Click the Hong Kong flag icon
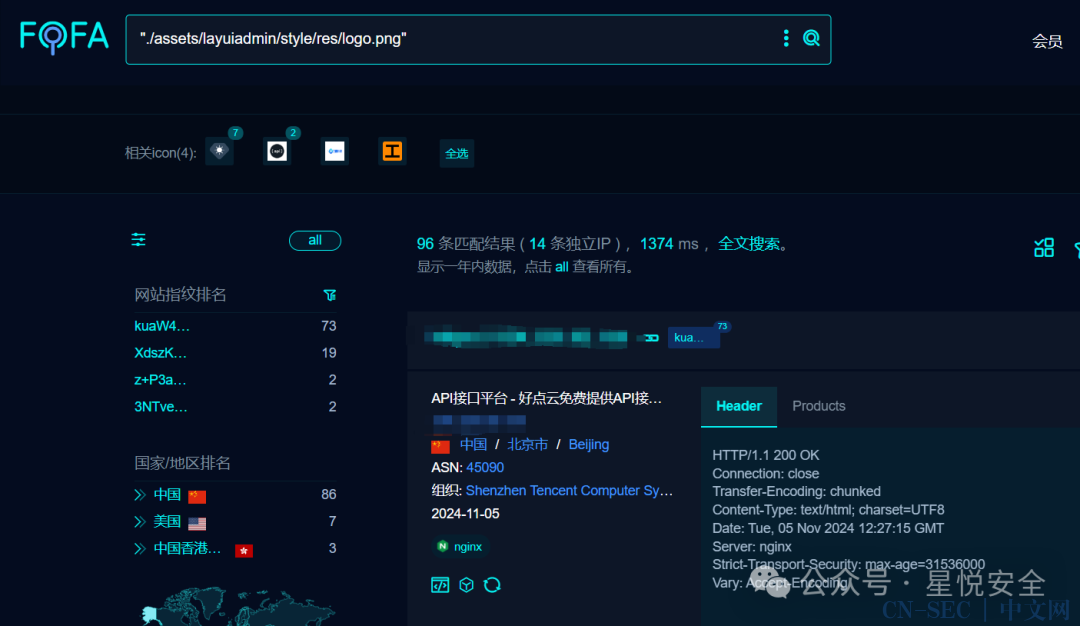Screen dimensions: 1080x626 244,550
